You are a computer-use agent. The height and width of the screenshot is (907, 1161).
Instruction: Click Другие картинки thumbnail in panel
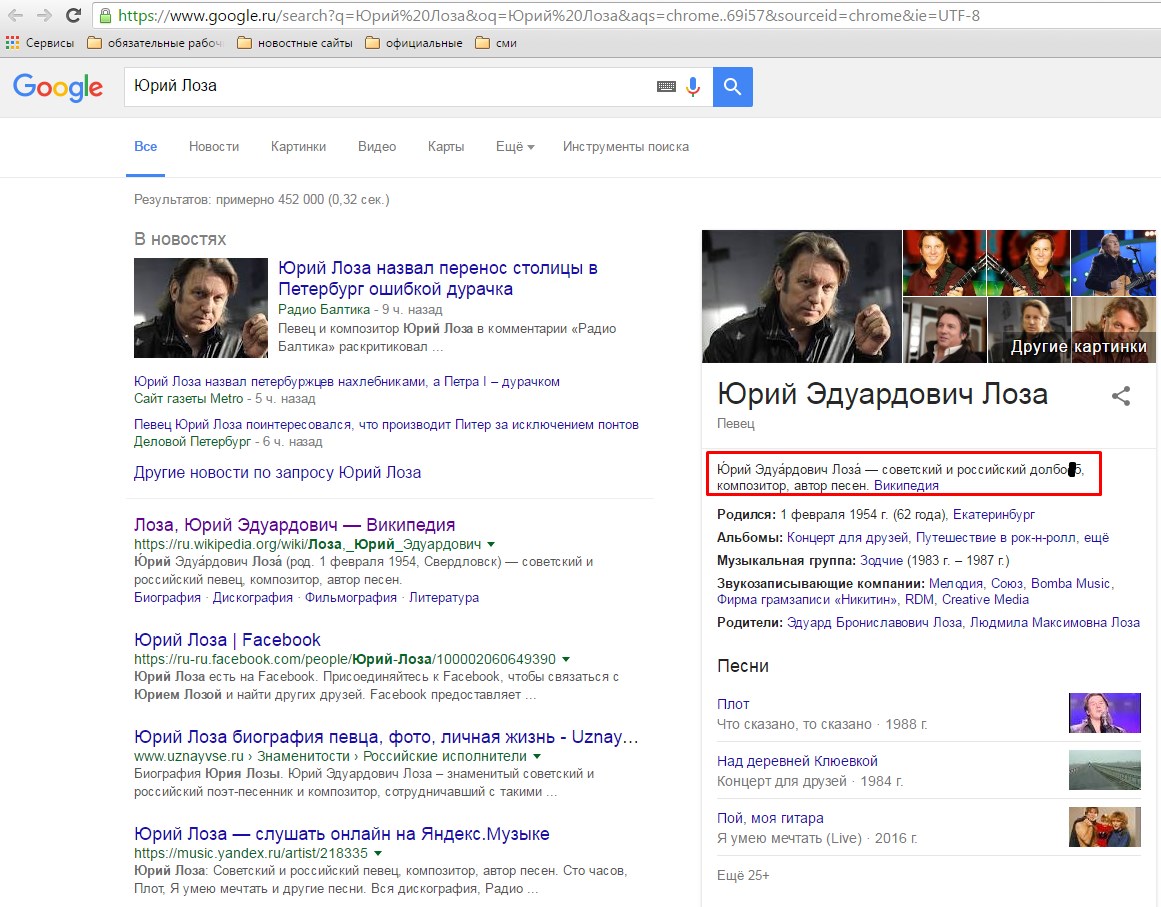(x=1078, y=346)
